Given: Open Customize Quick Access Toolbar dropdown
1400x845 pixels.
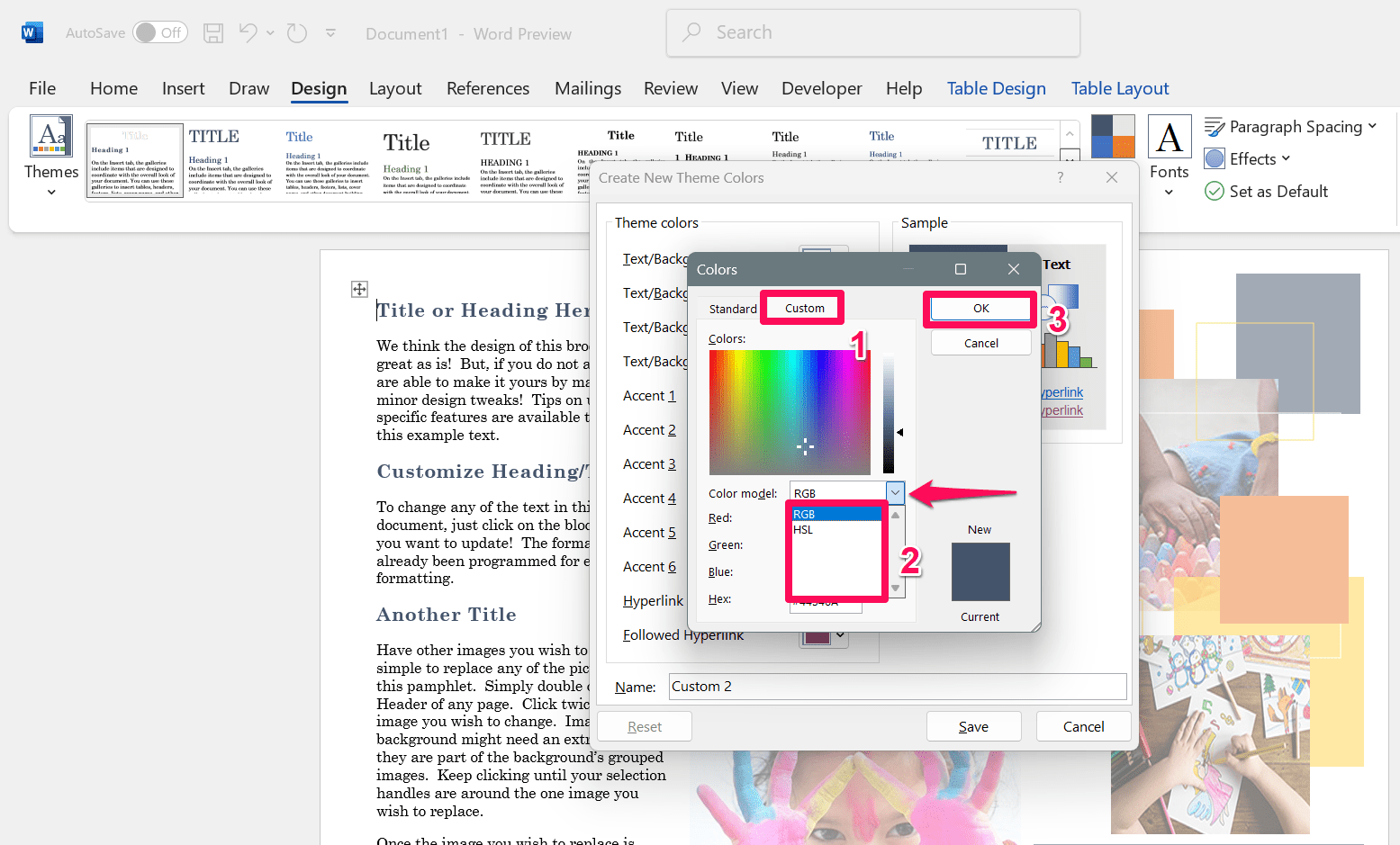Looking at the screenshot, I should pos(330,33).
